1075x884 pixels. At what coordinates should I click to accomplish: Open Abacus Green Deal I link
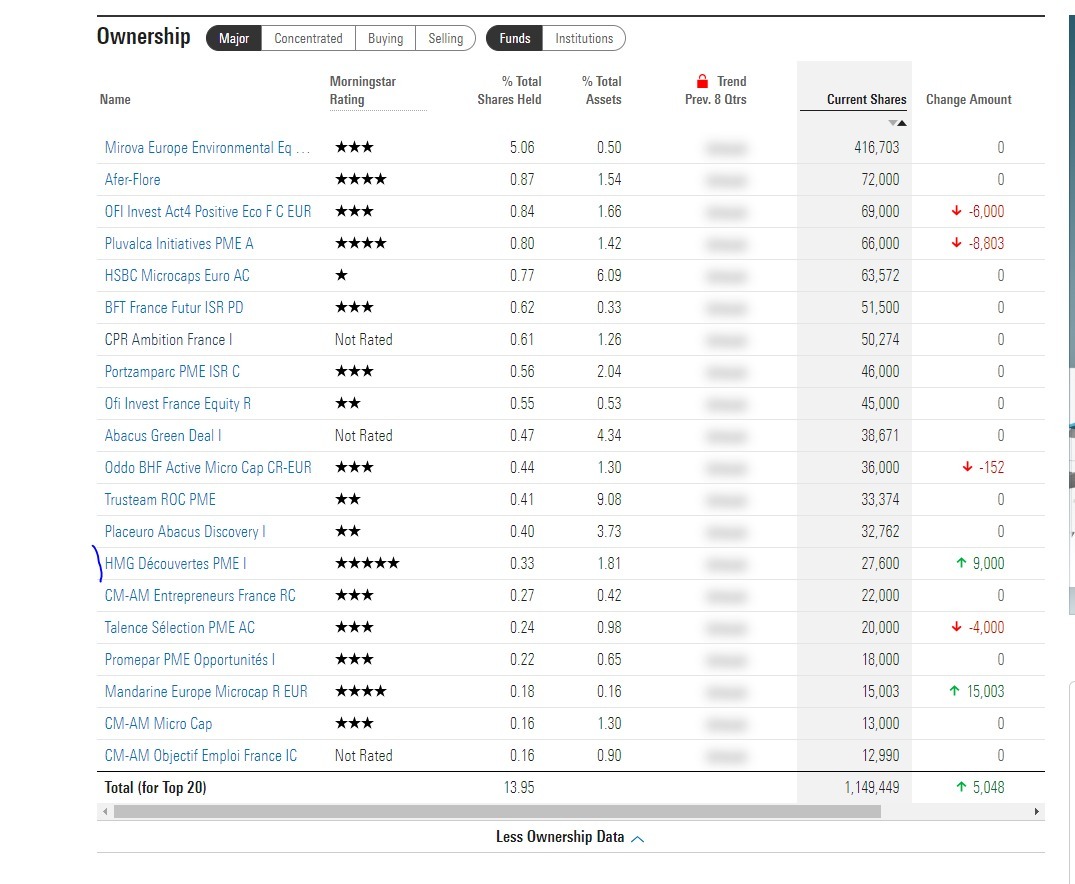163,435
